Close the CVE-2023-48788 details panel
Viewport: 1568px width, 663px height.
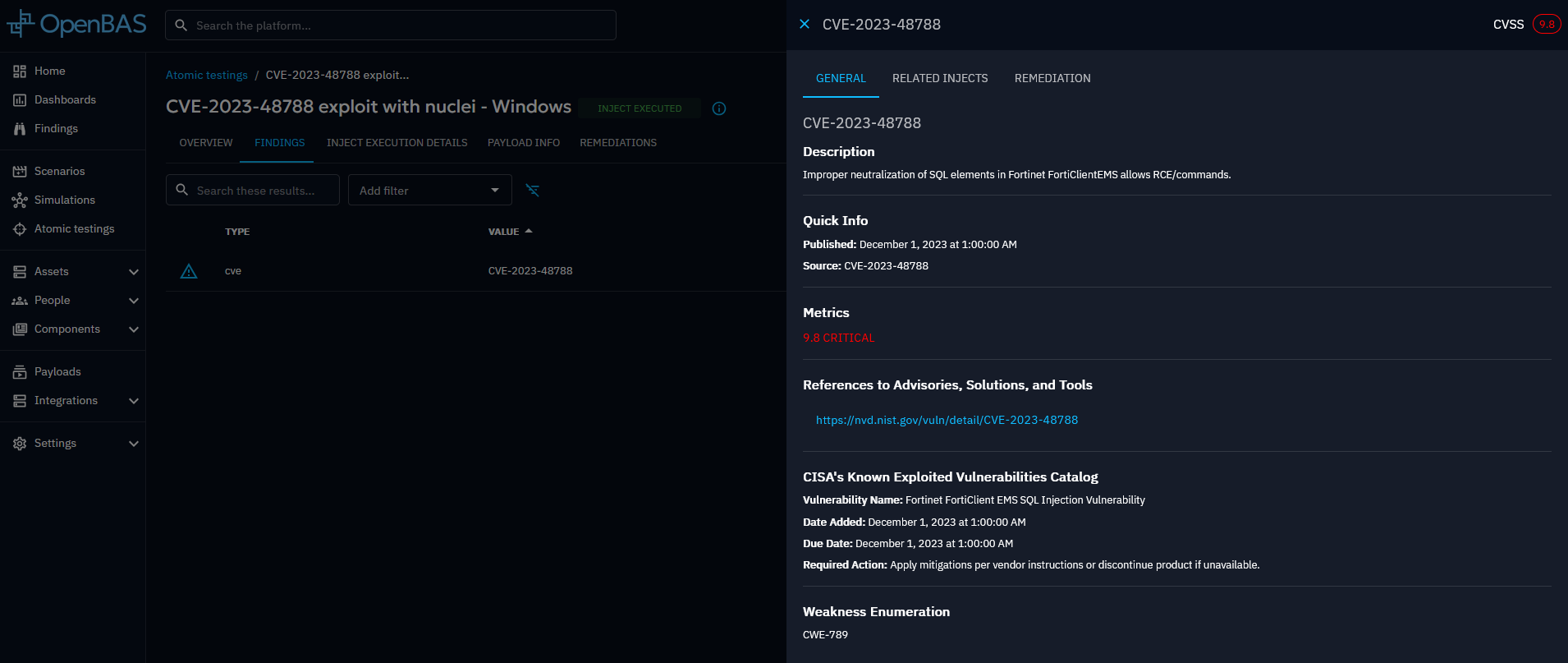805,25
